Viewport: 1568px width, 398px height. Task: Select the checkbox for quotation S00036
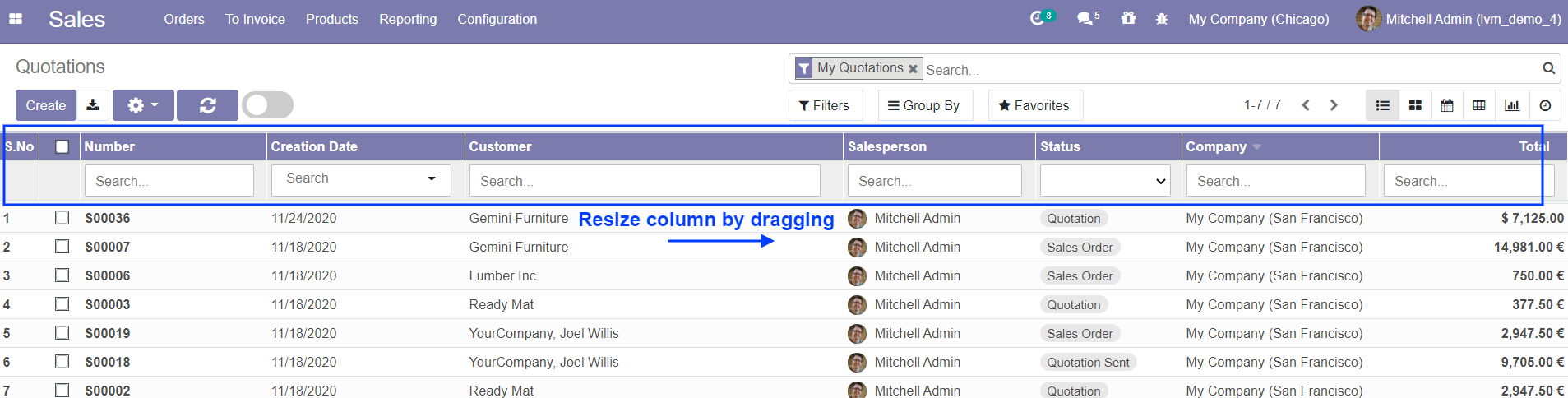[62, 218]
